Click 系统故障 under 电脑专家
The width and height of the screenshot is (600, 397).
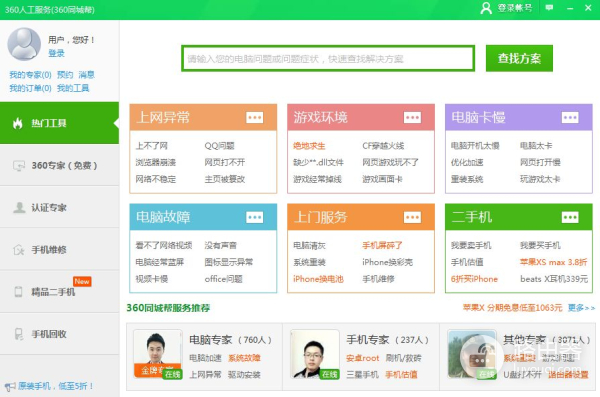pos(244,358)
